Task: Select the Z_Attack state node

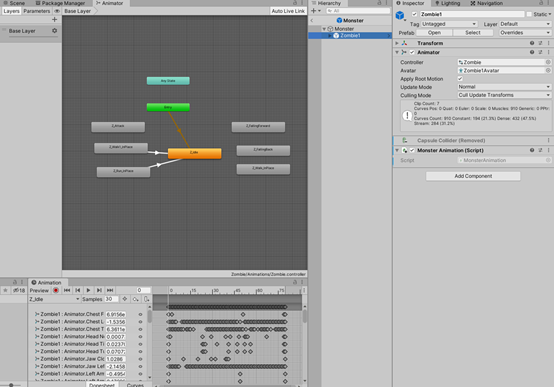Action: click(118, 127)
